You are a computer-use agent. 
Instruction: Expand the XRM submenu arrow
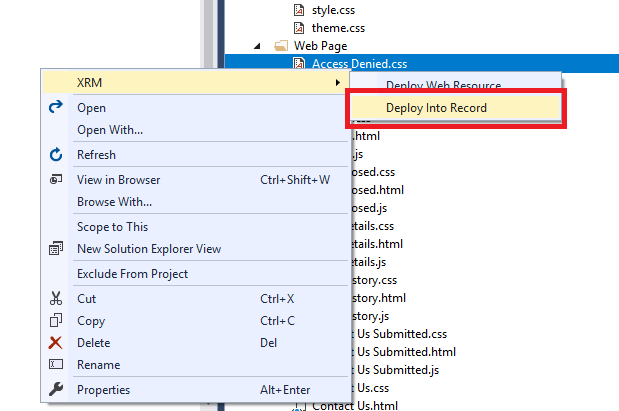coord(338,82)
